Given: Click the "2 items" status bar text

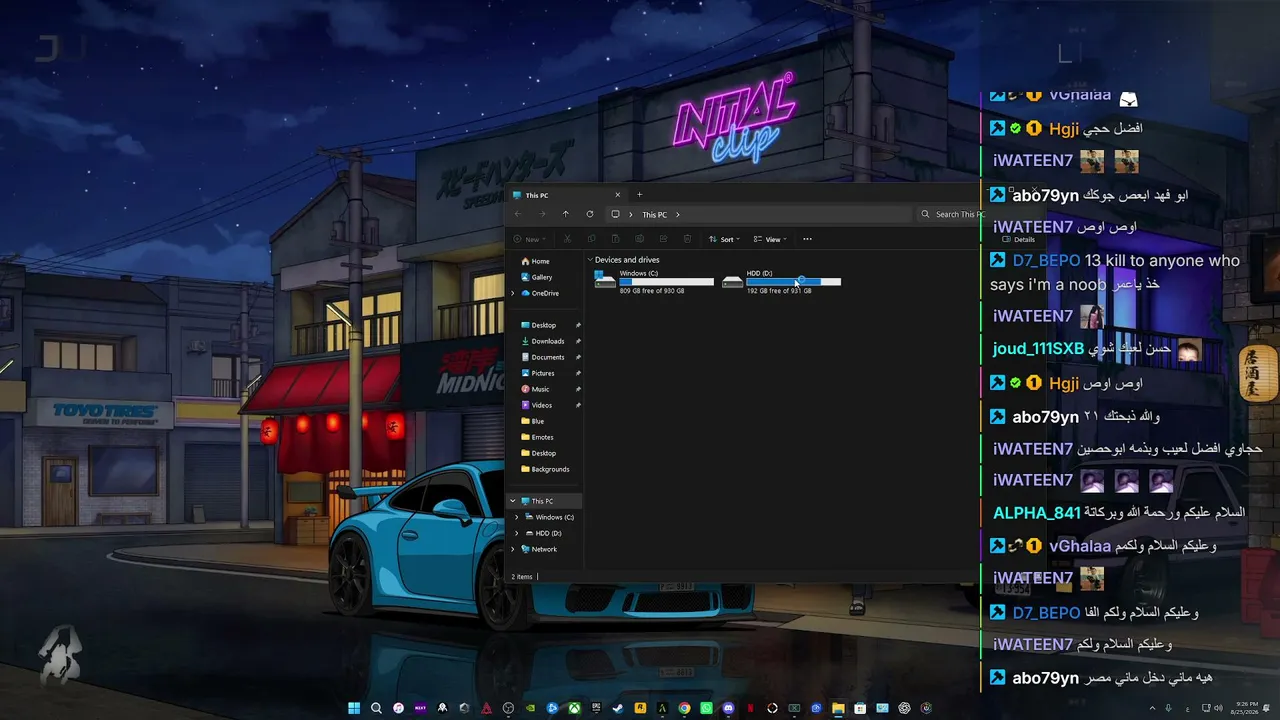Looking at the screenshot, I should point(522,577).
